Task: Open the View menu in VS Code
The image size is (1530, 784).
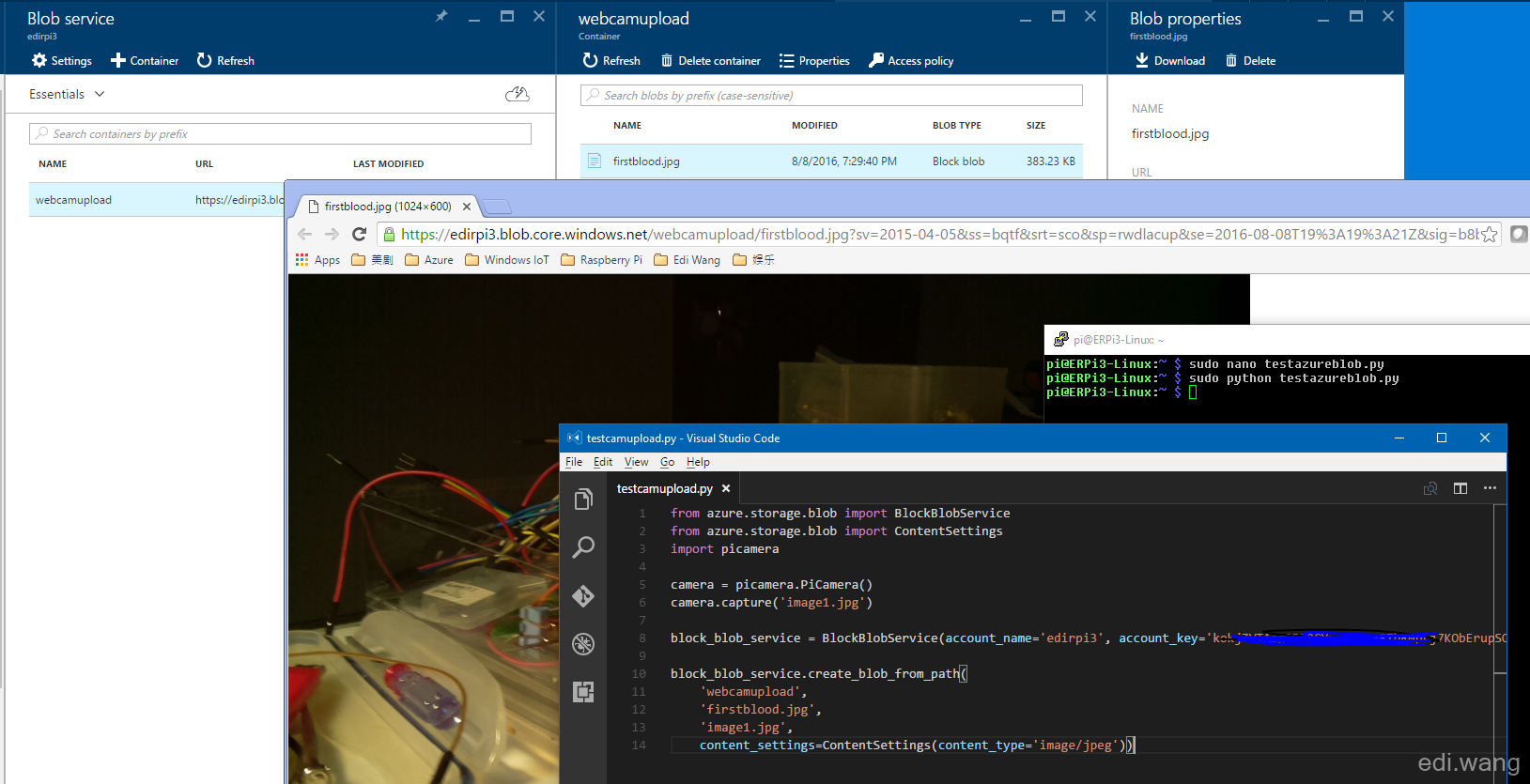Action: click(x=637, y=462)
